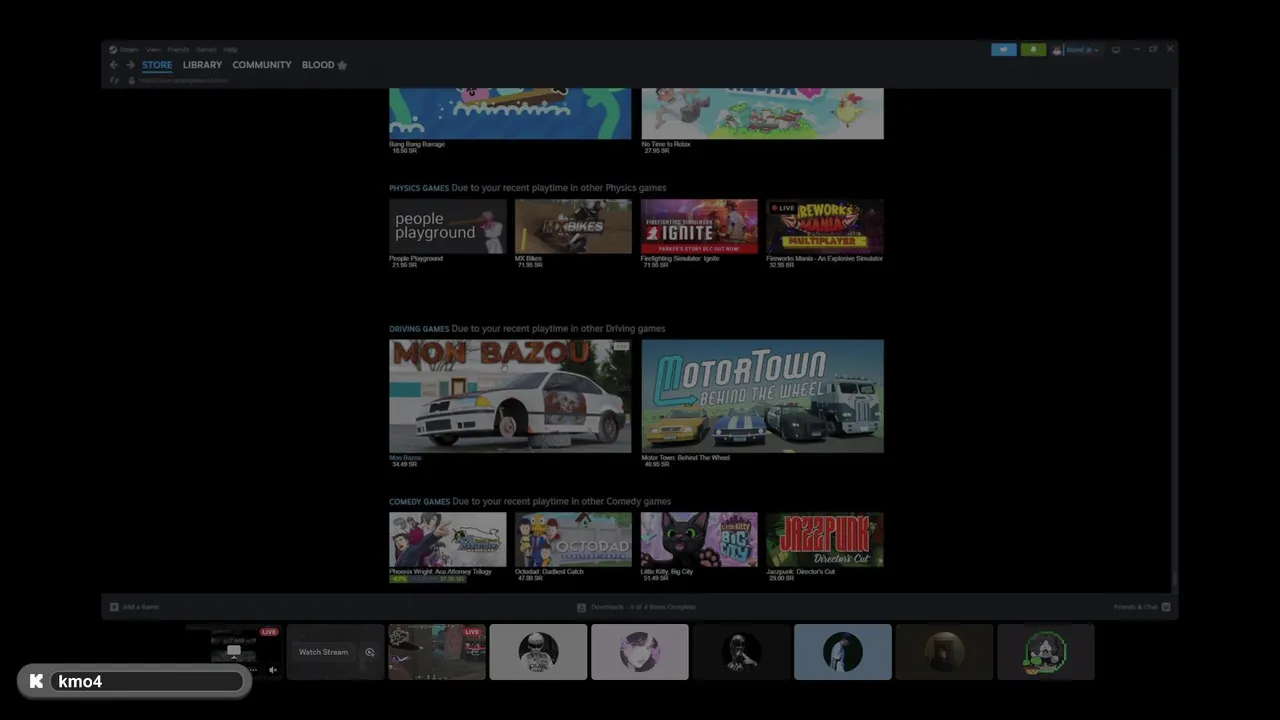This screenshot has height=720, width=1280.
Task: Open the Friends menu
Action: point(178,49)
